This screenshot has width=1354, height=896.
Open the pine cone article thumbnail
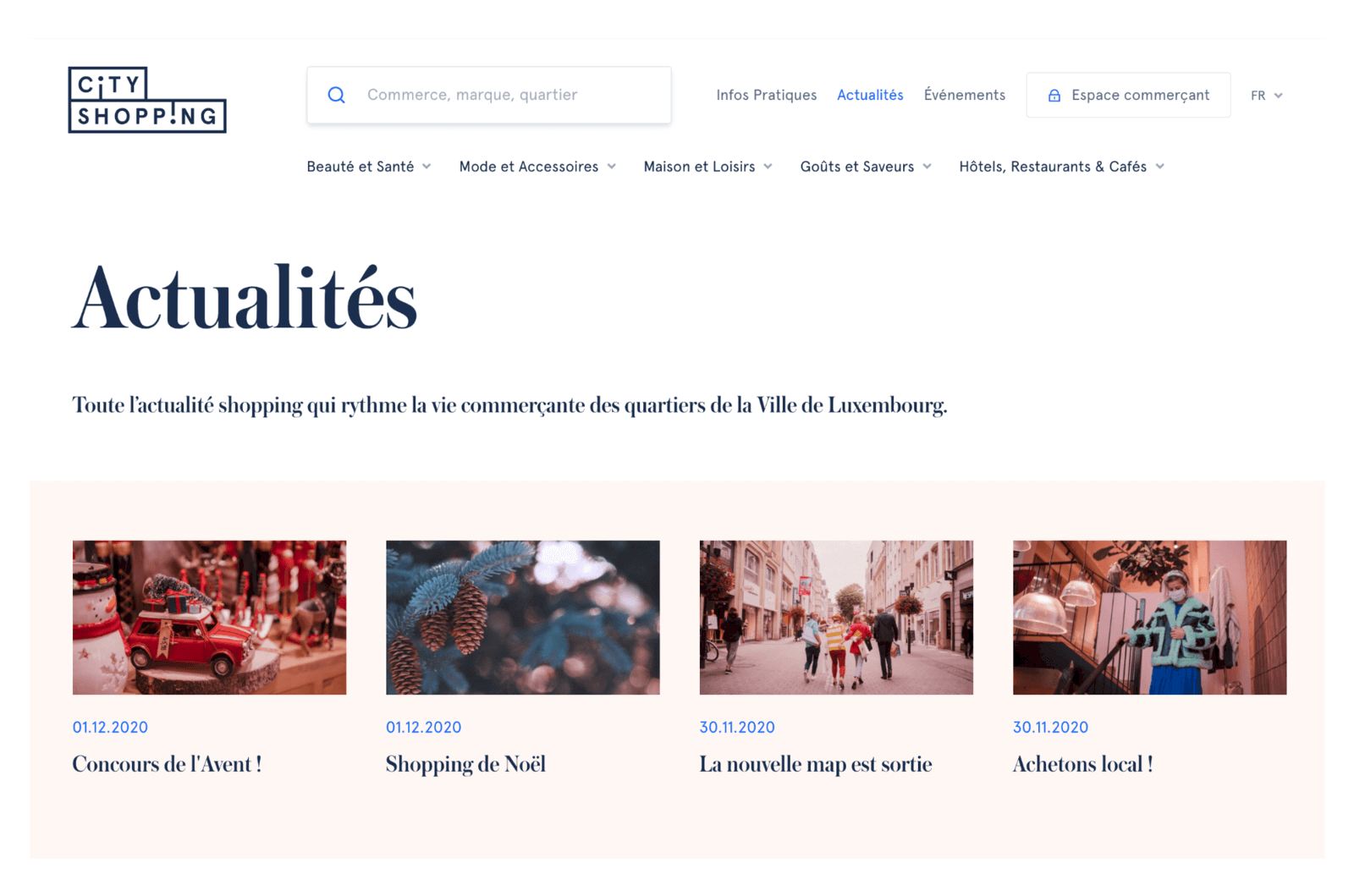point(523,618)
